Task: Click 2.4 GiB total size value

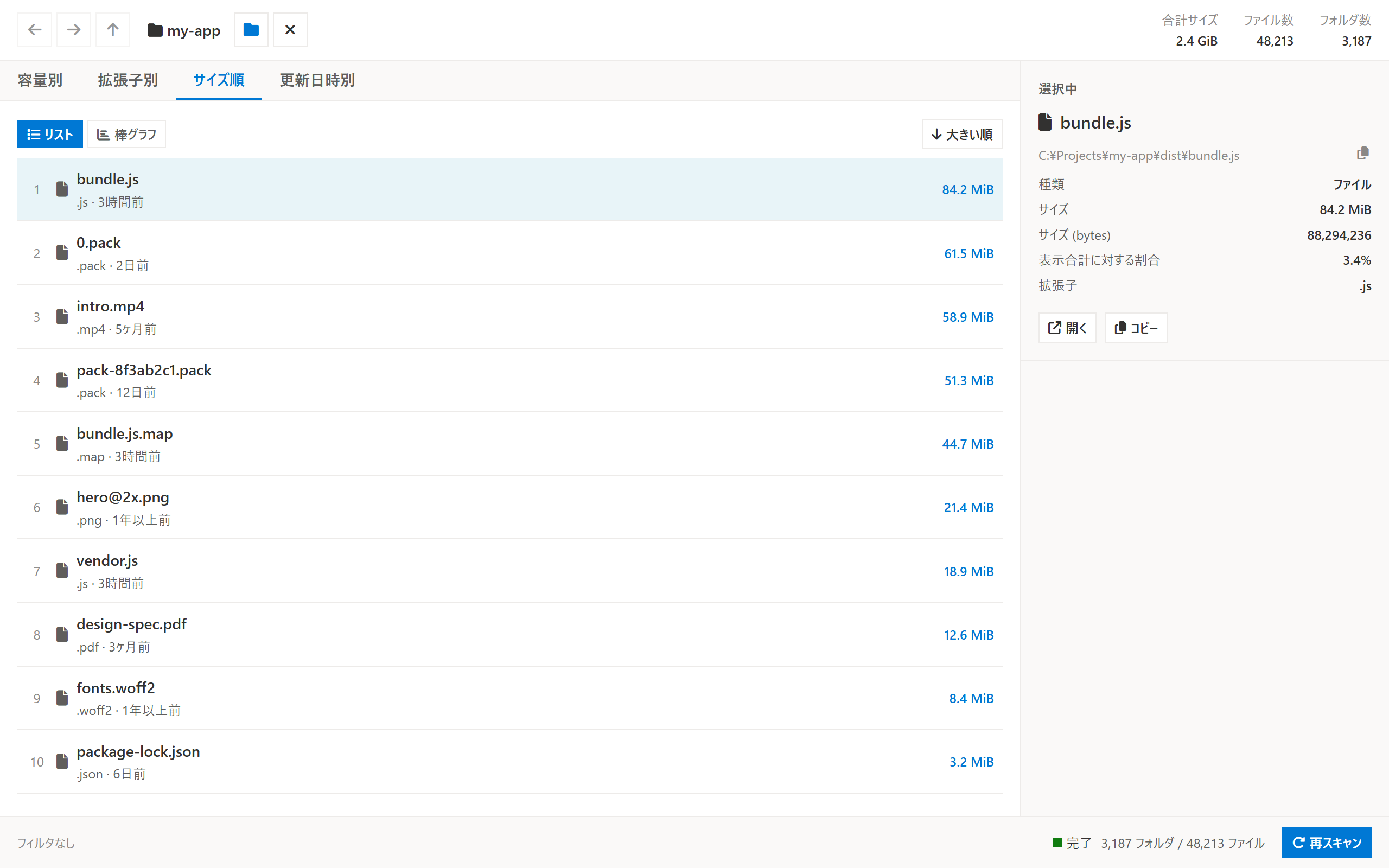Action: pos(1196,41)
